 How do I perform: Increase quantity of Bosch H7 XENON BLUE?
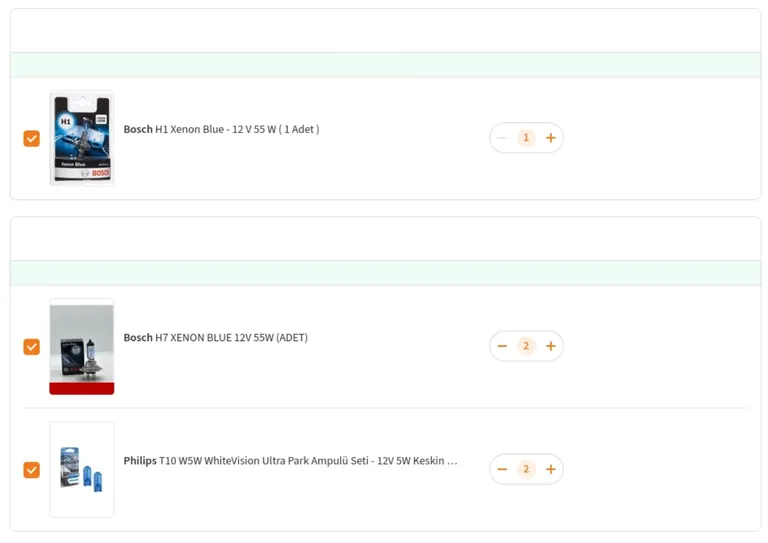551,346
